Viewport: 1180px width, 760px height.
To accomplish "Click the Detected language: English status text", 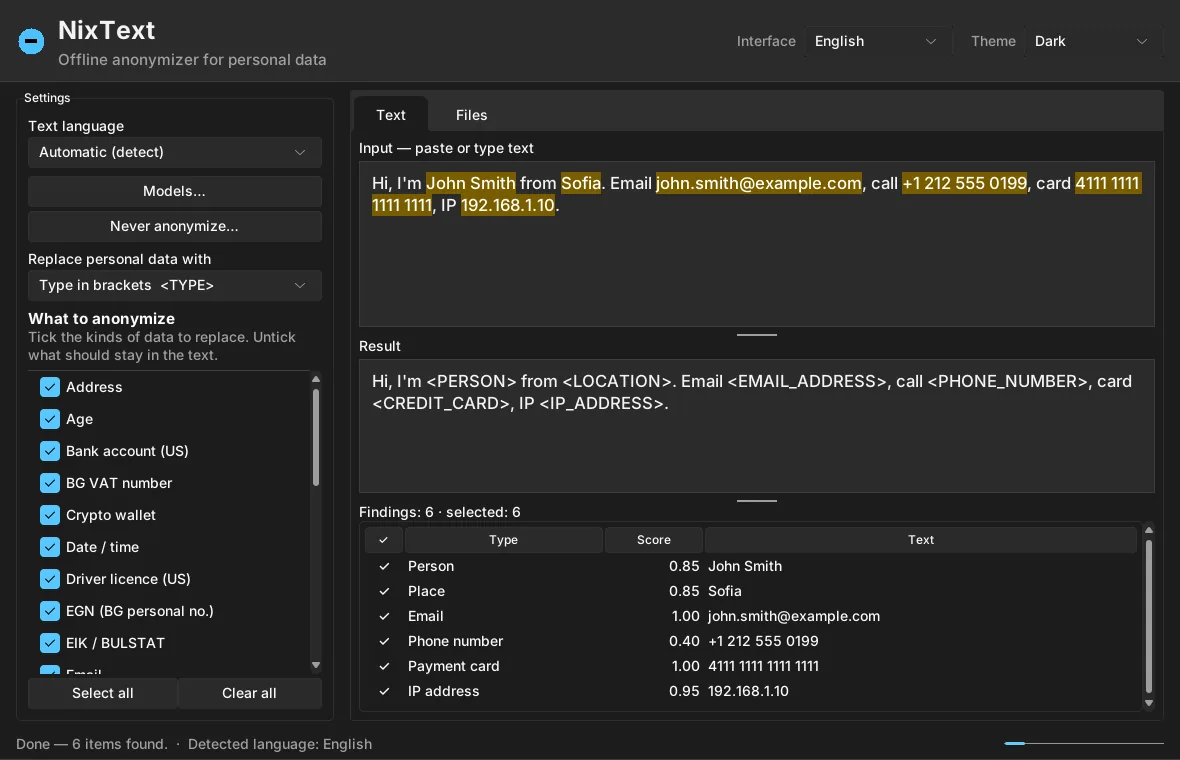I will tap(280, 744).
